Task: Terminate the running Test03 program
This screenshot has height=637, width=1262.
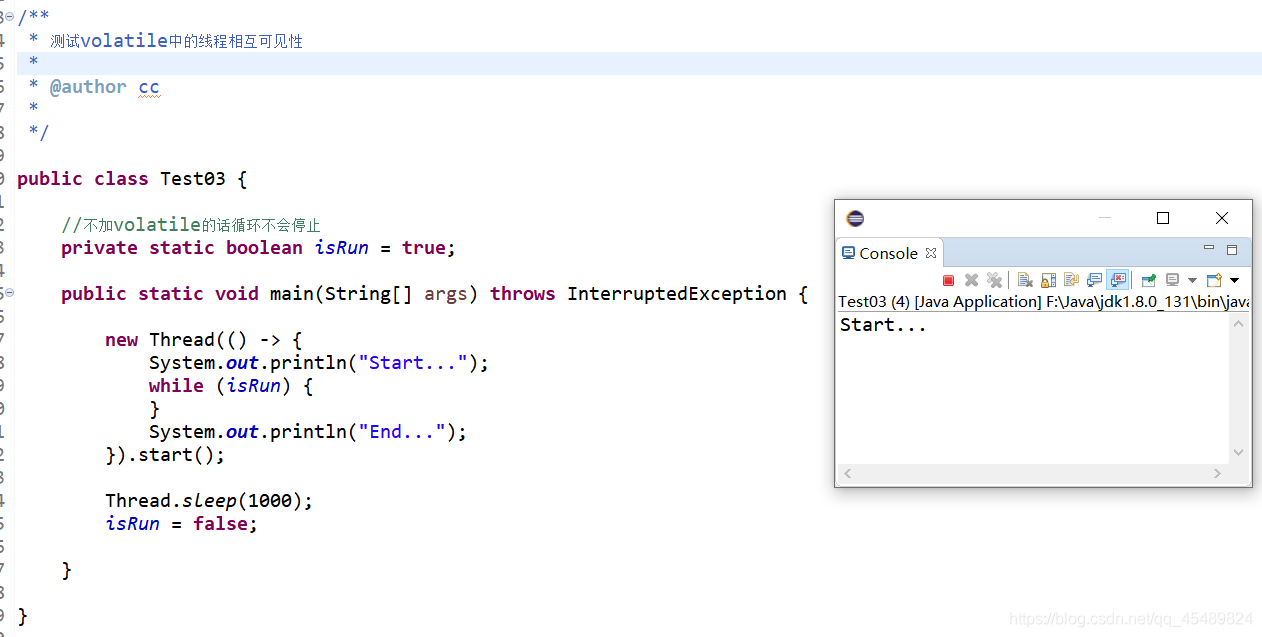Action: [948, 280]
